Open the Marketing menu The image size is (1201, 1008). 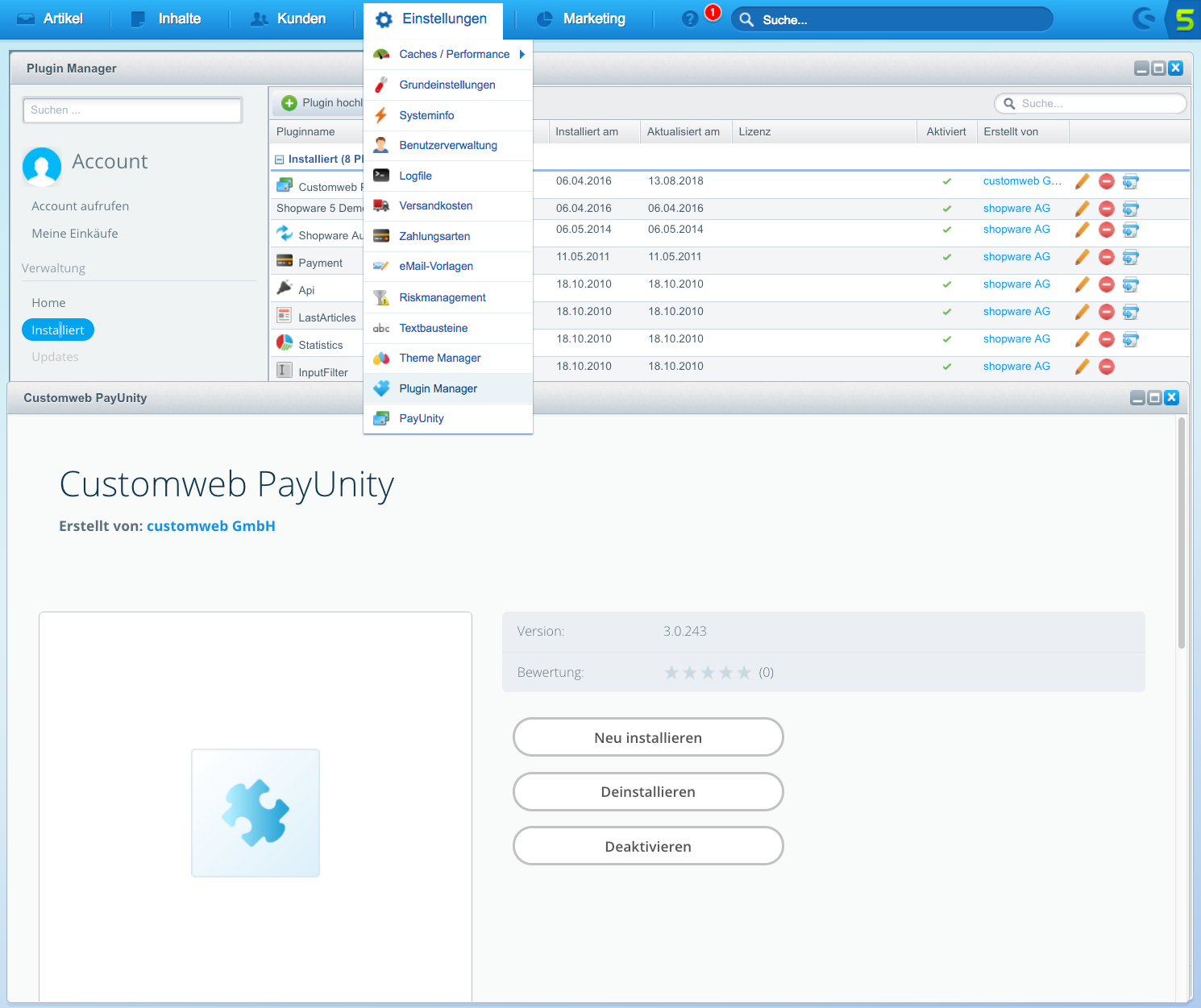point(581,19)
